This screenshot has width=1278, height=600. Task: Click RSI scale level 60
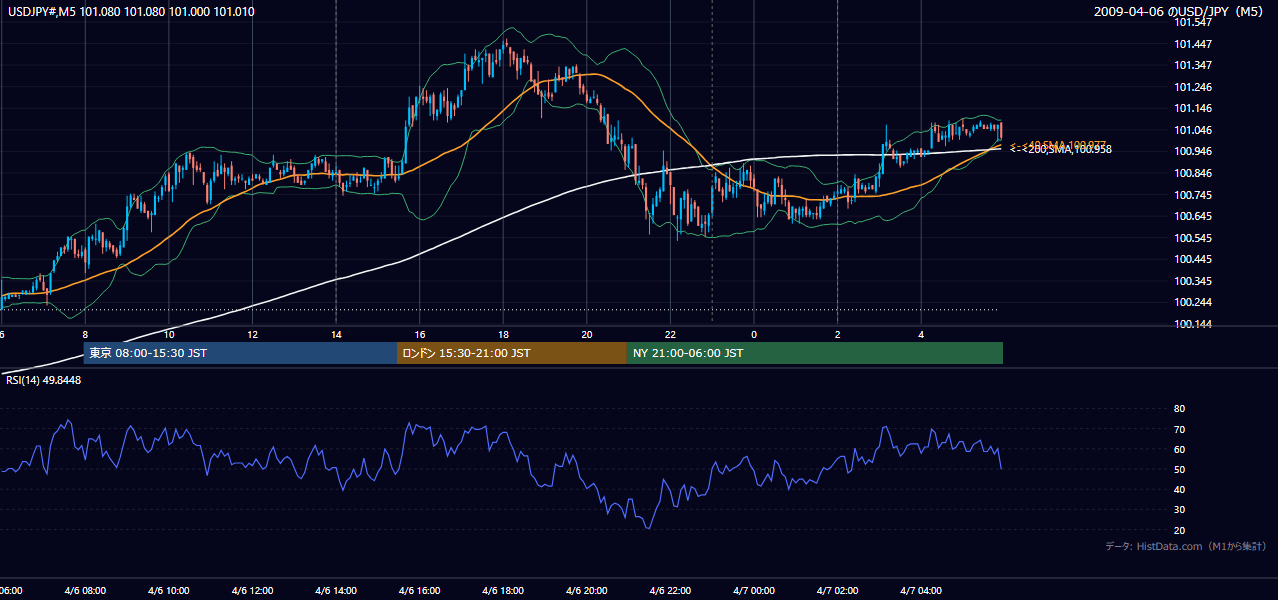pyautogui.click(x=1179, y=449)
